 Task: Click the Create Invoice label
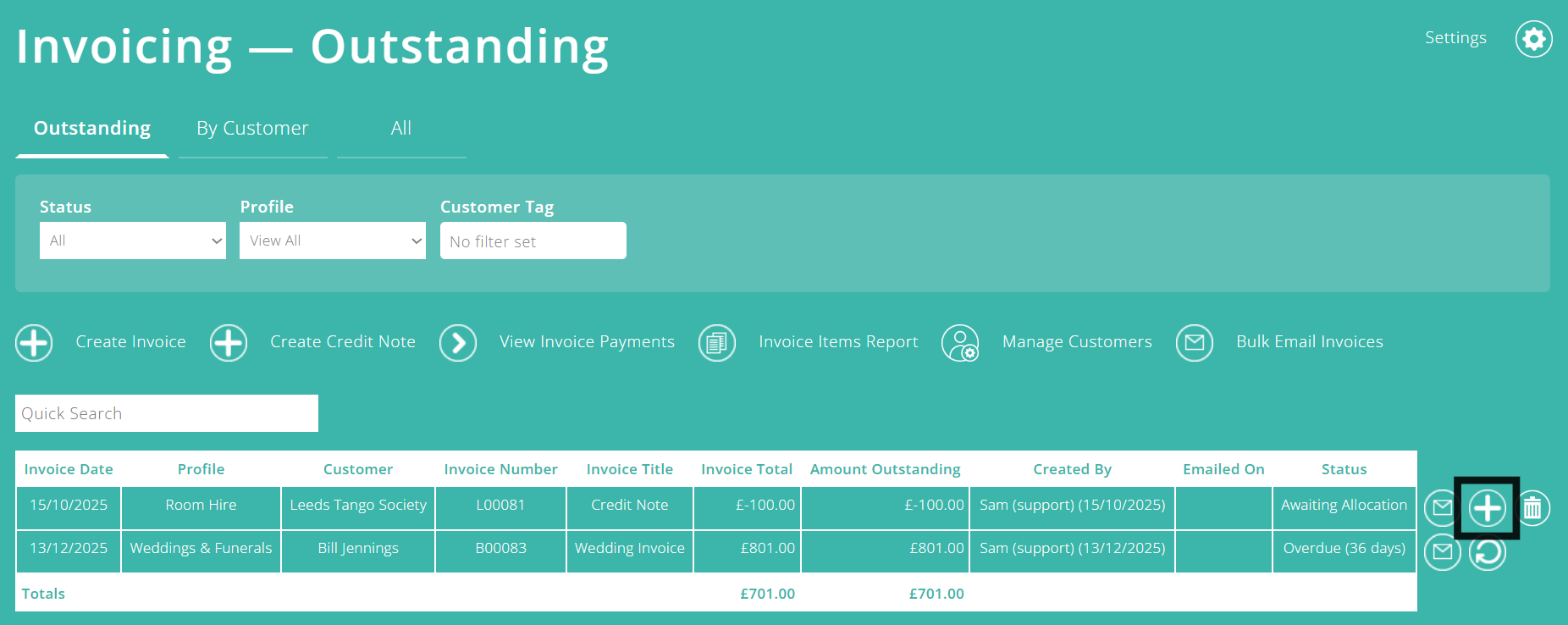[130, 342]
